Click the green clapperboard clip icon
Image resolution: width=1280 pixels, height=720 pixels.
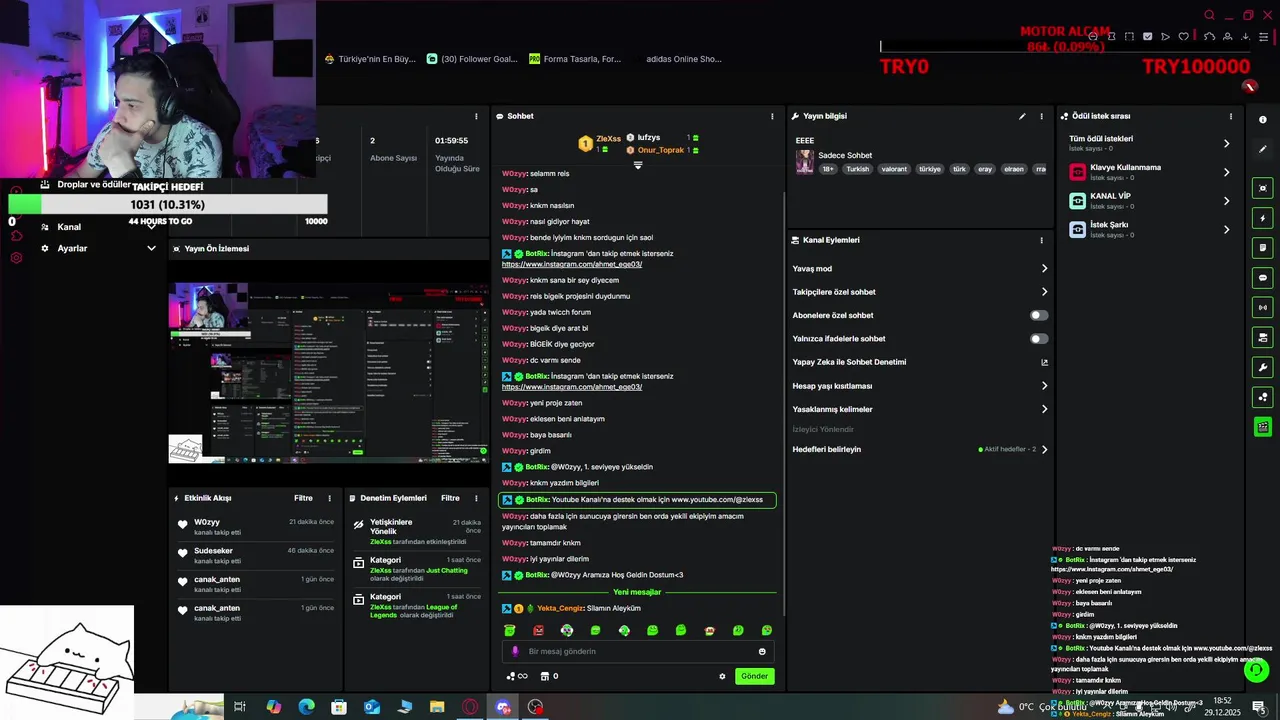coord(1263,427)
